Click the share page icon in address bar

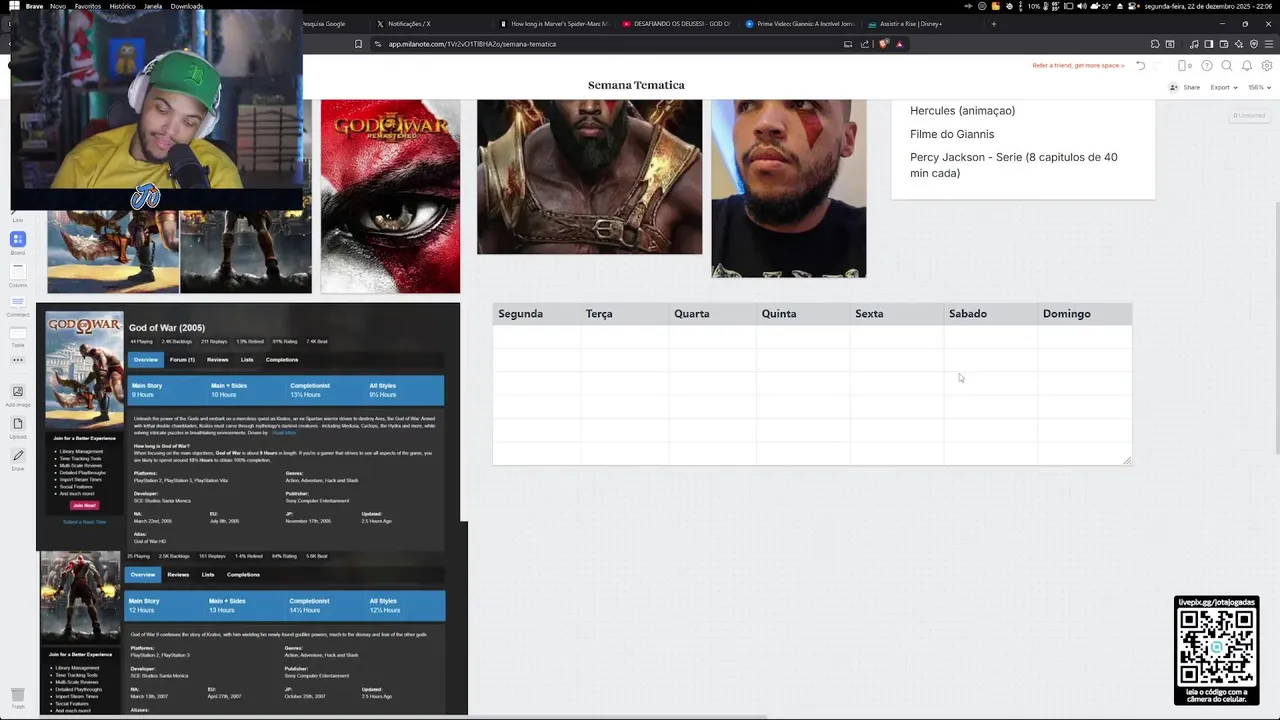865,44
